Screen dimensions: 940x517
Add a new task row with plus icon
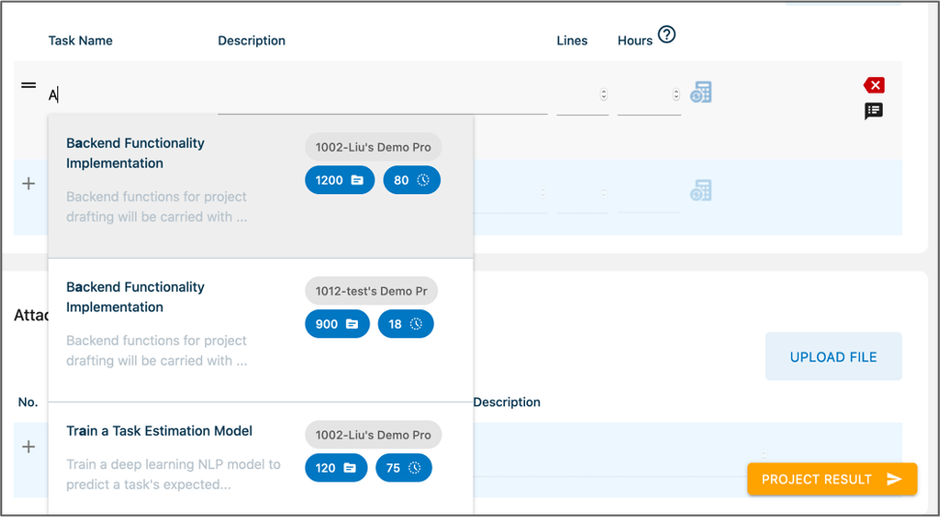[x=29, y=184]
